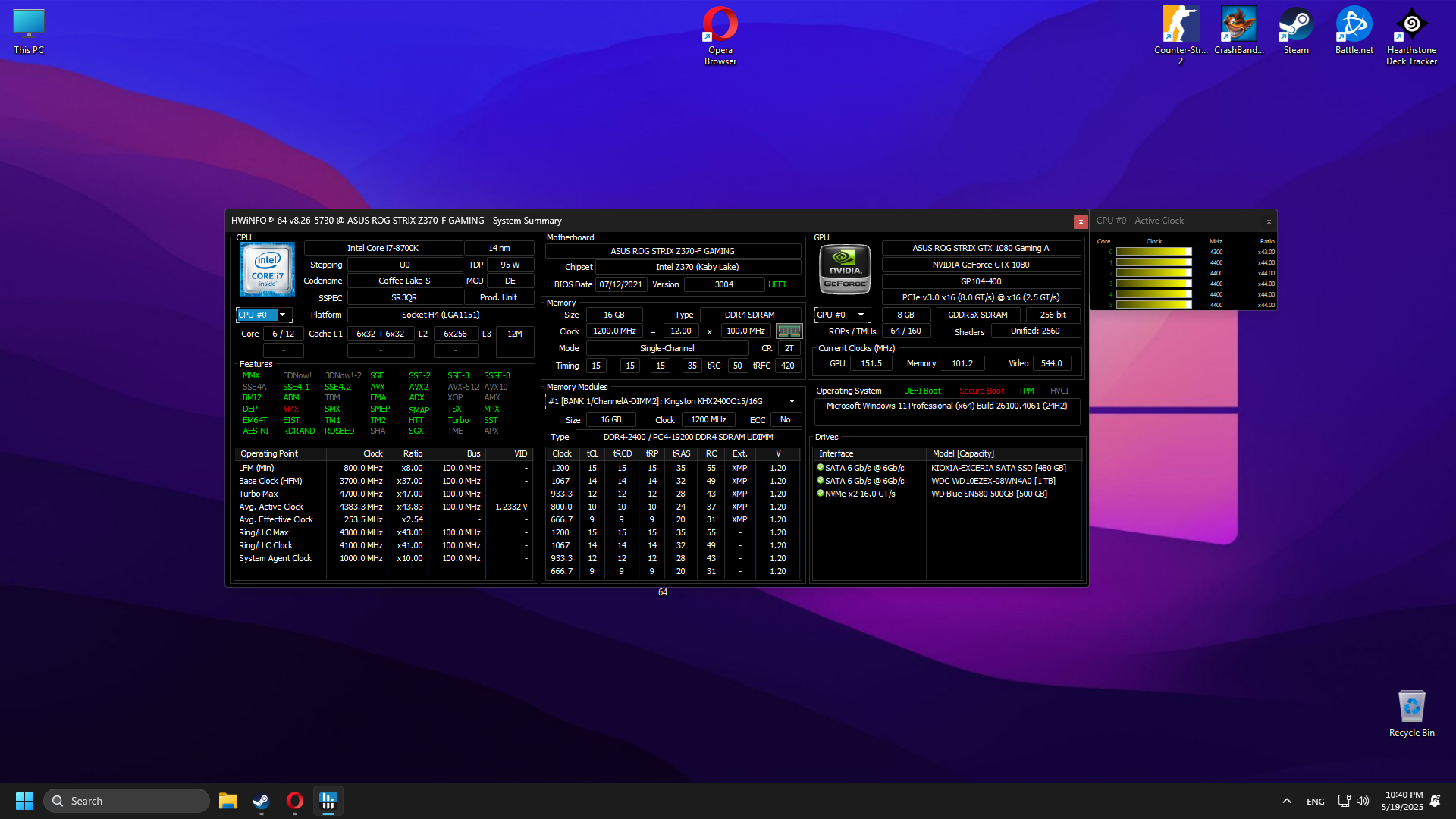Screen dimensions: 1456x819
Task: Click the BIOS date 07/12/2021 field
Action: pyautogui.click(x=621, y=284)
